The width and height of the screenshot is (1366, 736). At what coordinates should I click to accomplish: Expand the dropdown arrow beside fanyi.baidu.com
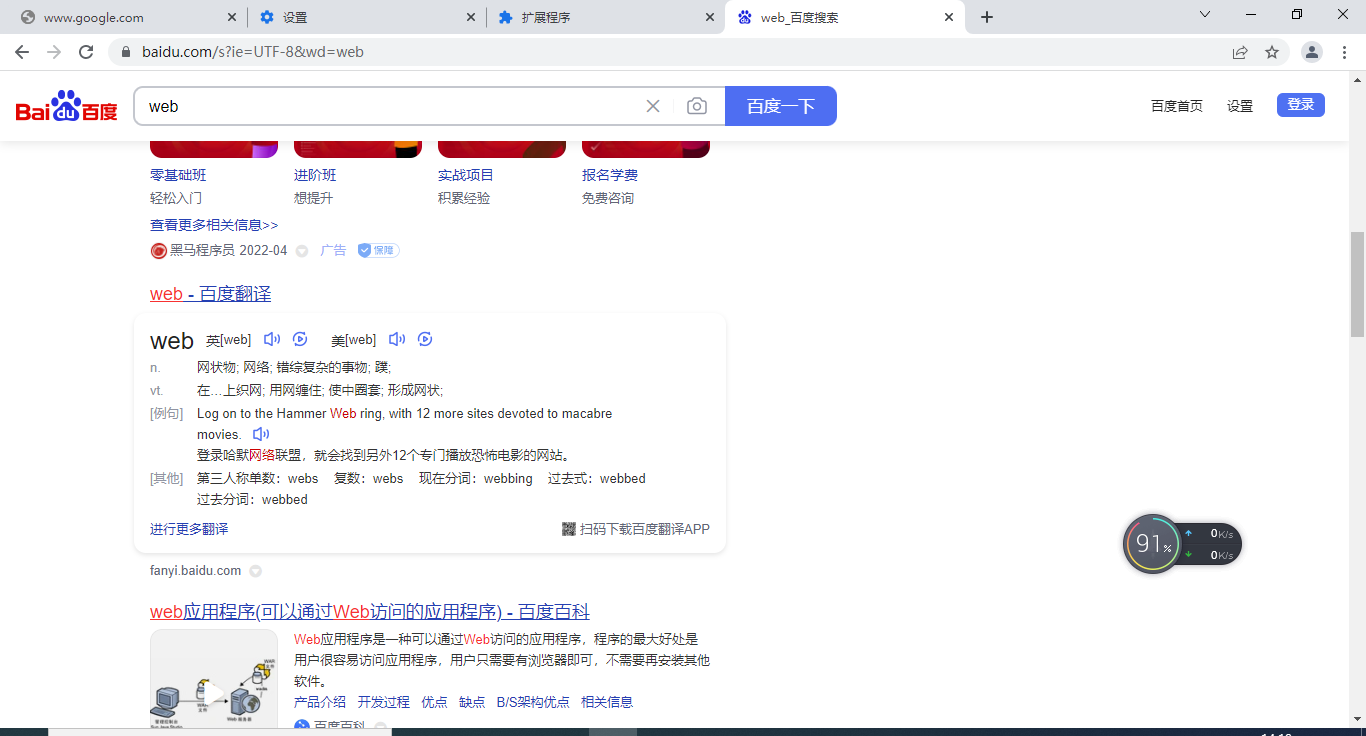[255, 570]
